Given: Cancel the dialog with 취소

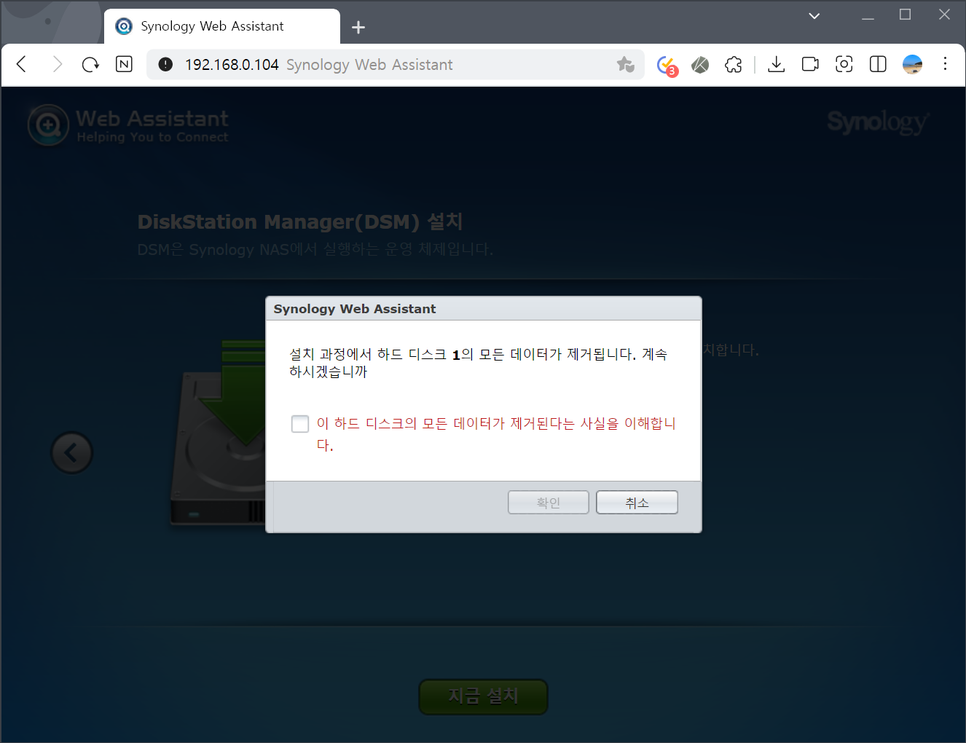Looking at the screenshot, I should tap(637, 502).
